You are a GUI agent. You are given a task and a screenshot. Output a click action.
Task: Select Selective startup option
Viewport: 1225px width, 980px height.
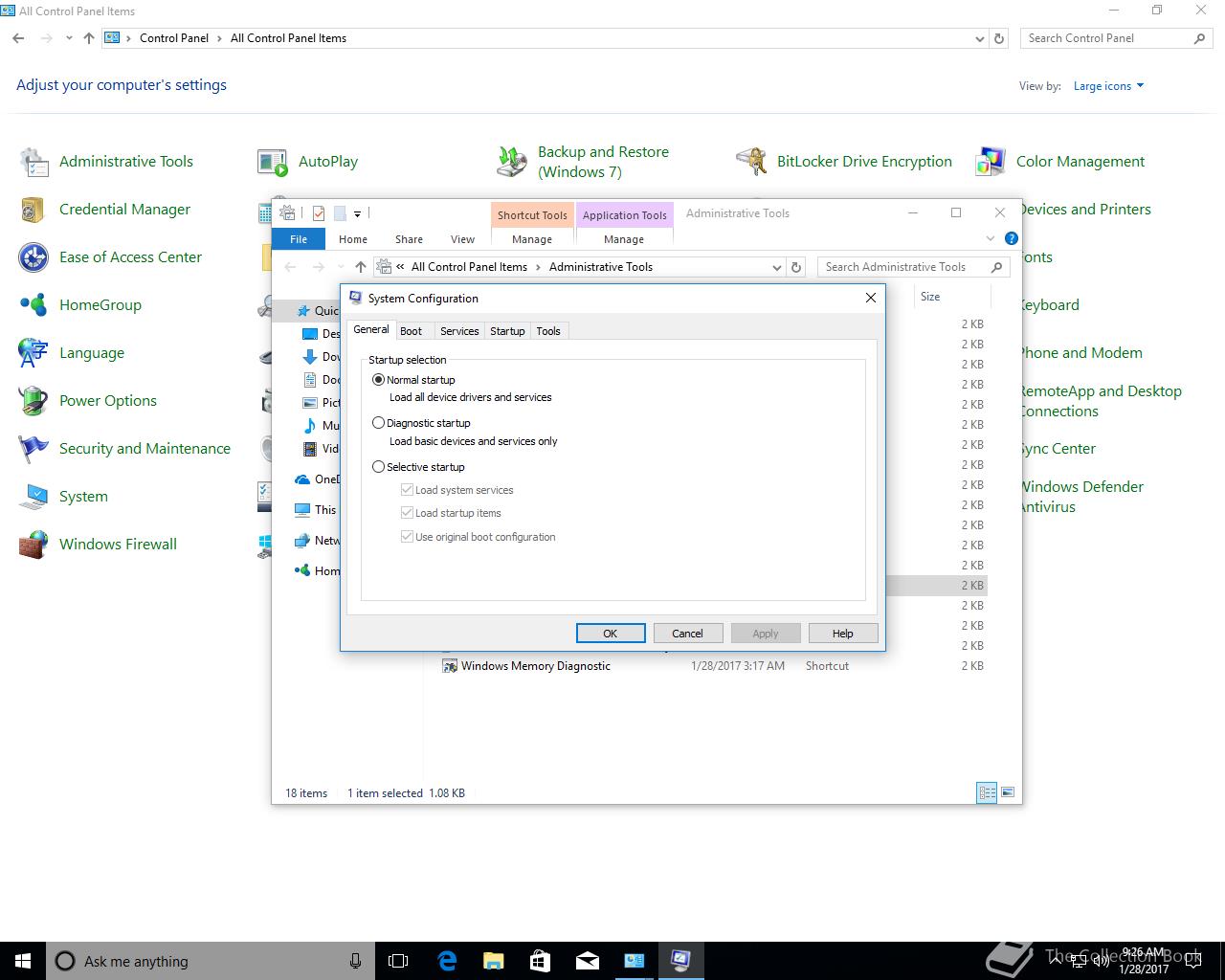pos(419,467)
